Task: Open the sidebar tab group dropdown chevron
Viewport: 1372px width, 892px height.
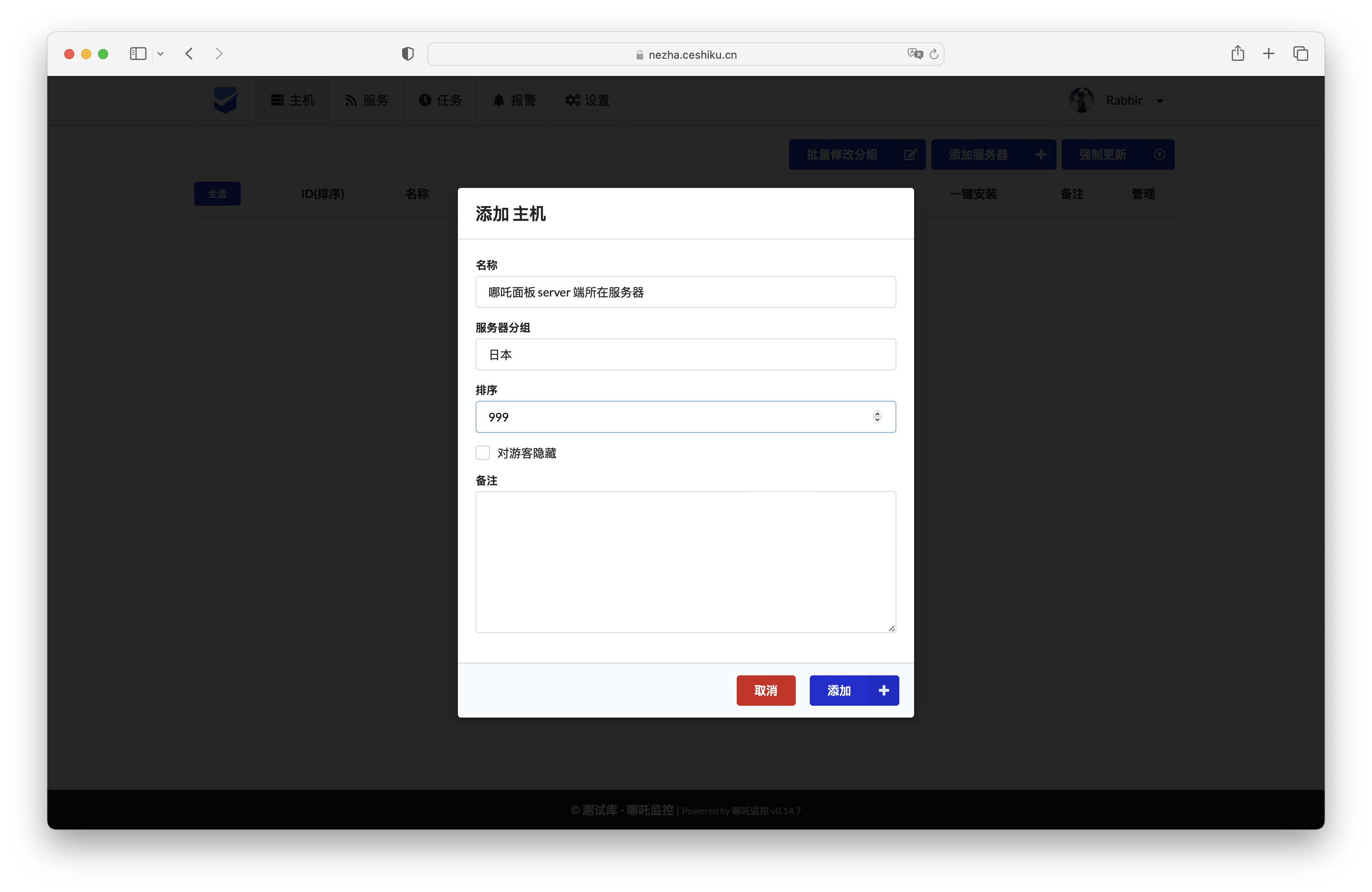Action: pyautogui.click(x=160, y=54)
